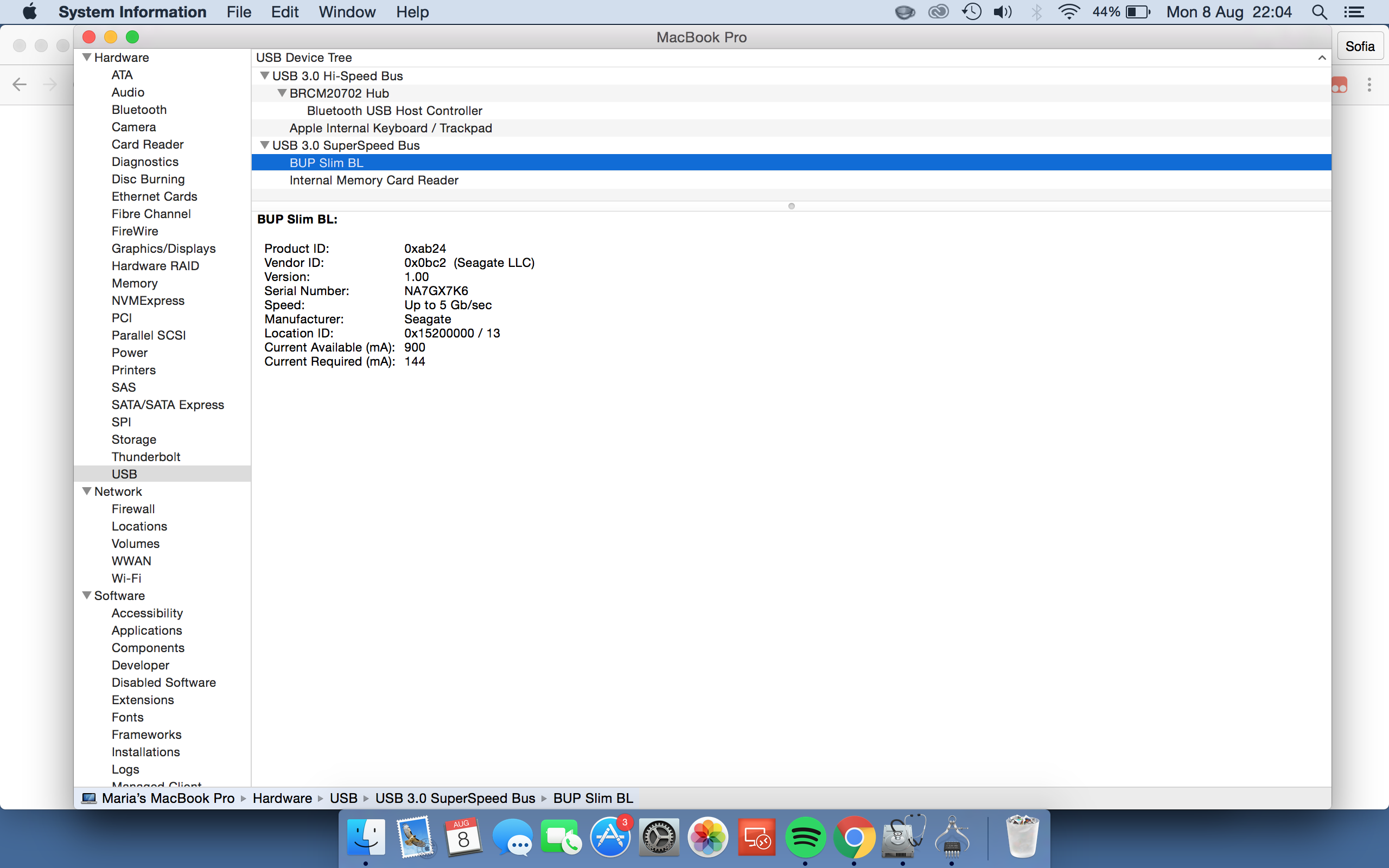Open the Photos app in the dock
Screen dimensions: 1389x868
point(708,838)
